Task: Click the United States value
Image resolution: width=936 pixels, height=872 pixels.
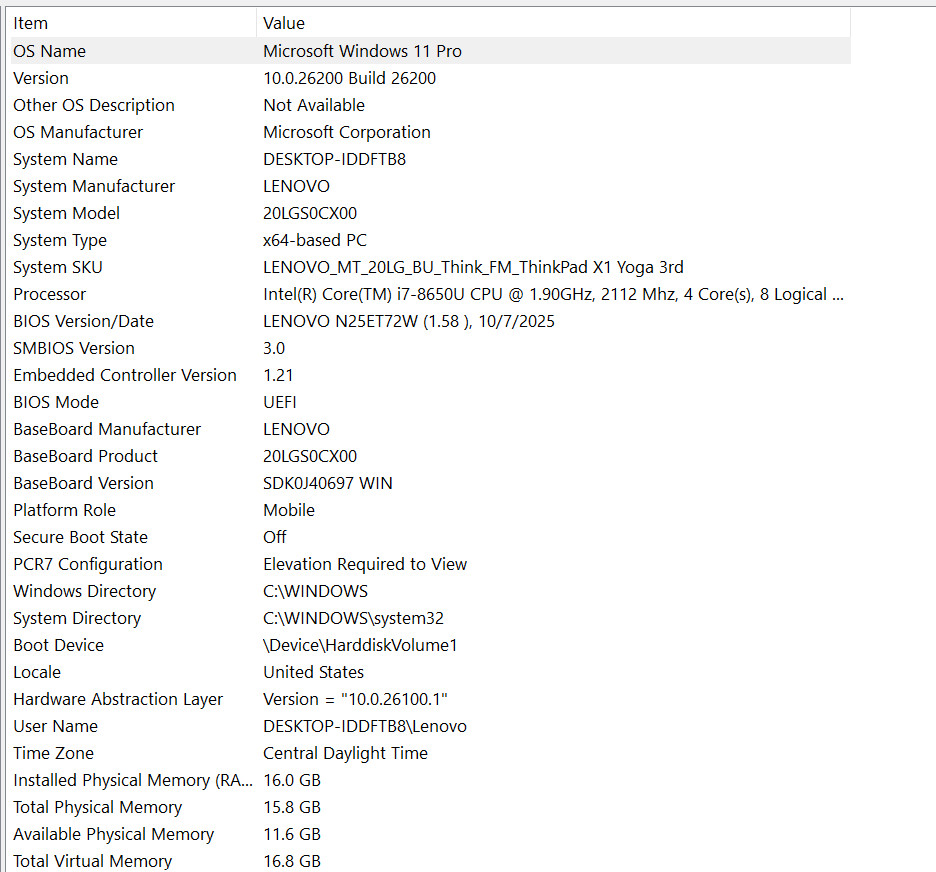Action: coord(313,672)
